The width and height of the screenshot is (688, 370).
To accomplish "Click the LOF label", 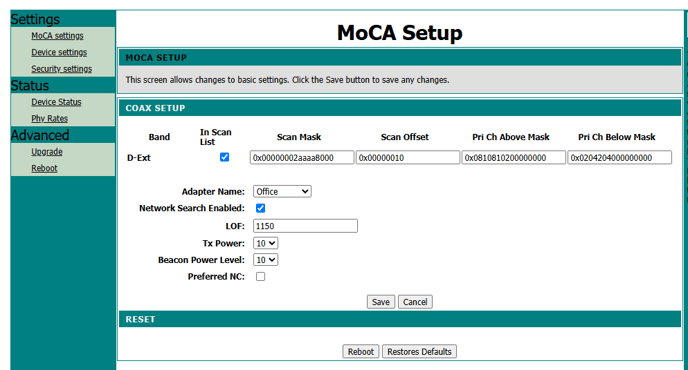I will pos(235,226).
